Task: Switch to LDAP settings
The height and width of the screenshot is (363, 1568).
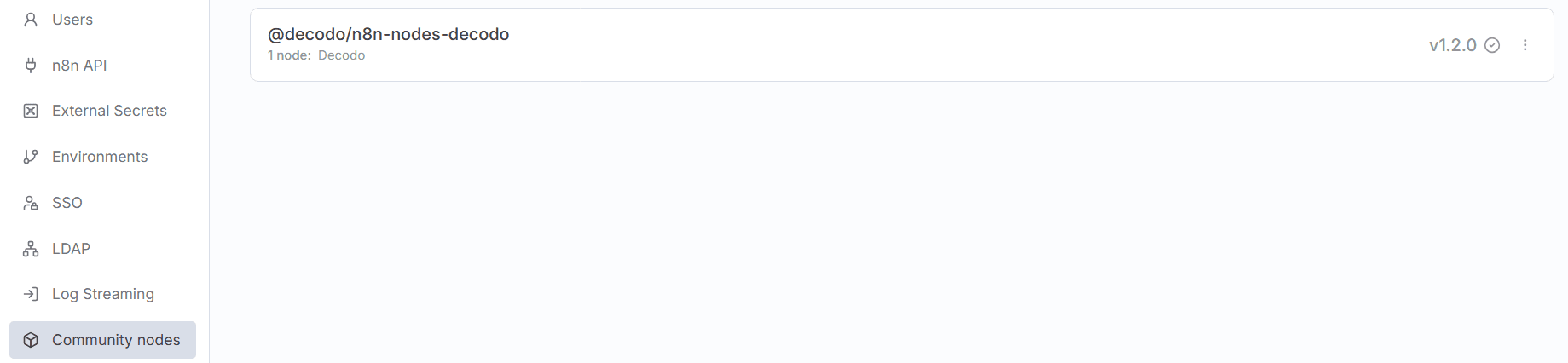Action: (x=71, y=249)
